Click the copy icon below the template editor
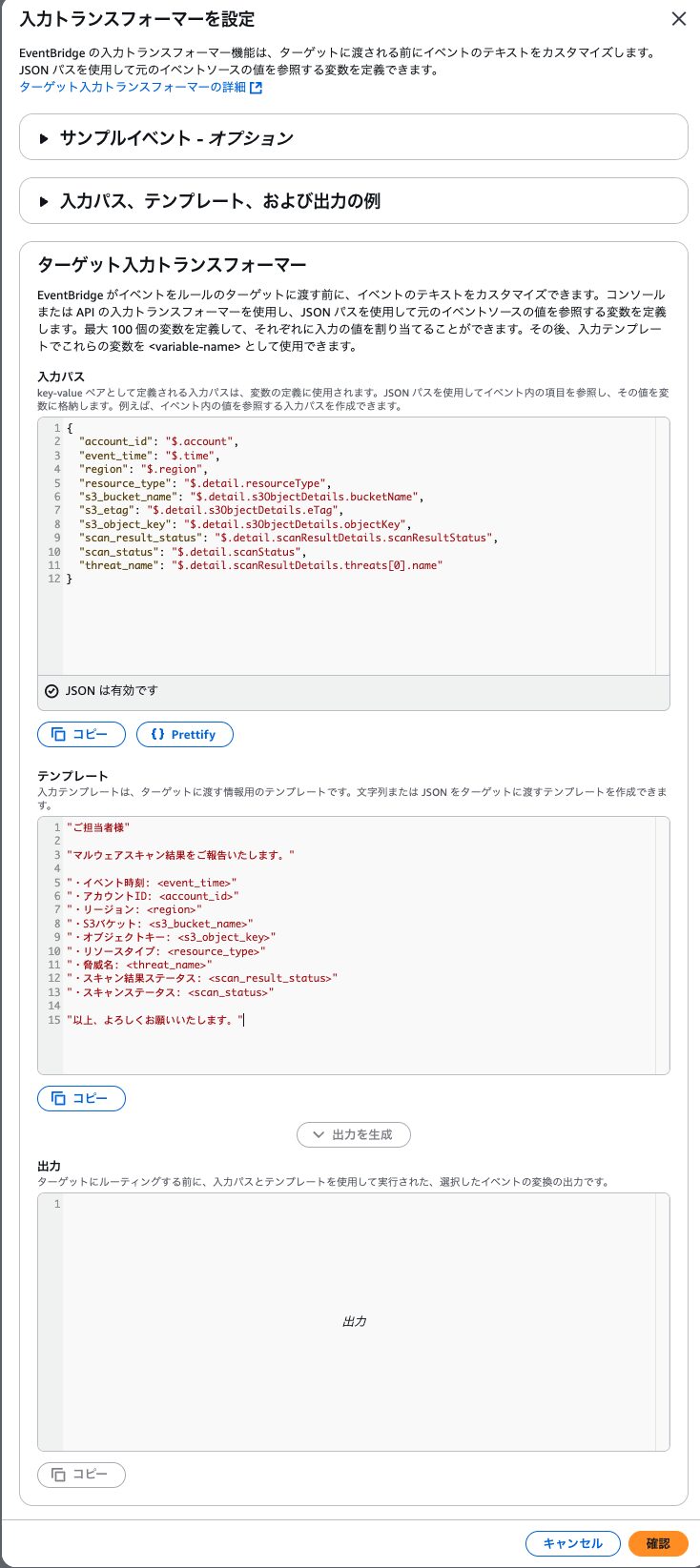 tap(58, 1098)
